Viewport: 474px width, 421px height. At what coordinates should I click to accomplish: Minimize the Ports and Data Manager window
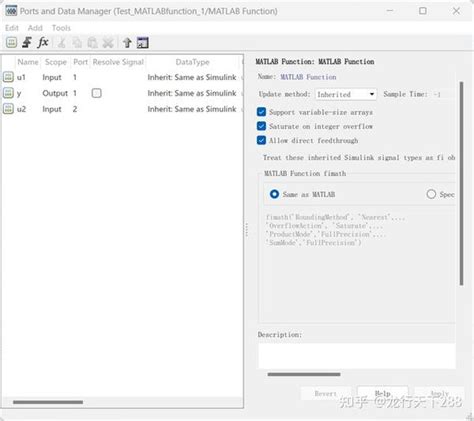pyautogui.click(x=390, y=11)
